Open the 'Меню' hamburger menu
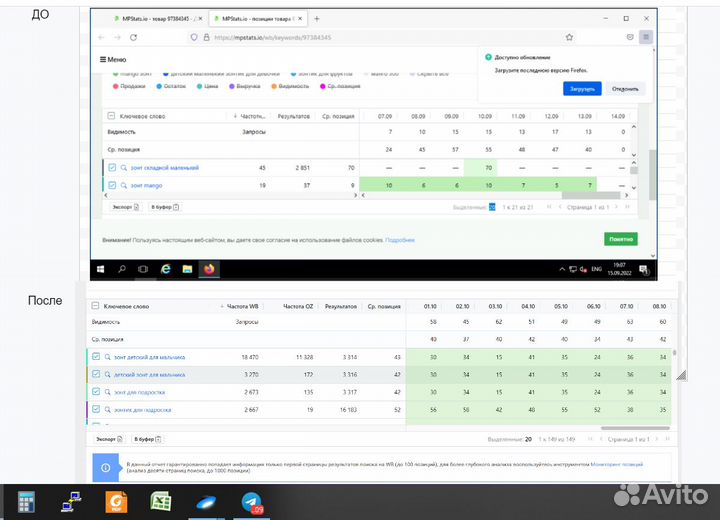The image size is (720, 520). click(113, 59)
